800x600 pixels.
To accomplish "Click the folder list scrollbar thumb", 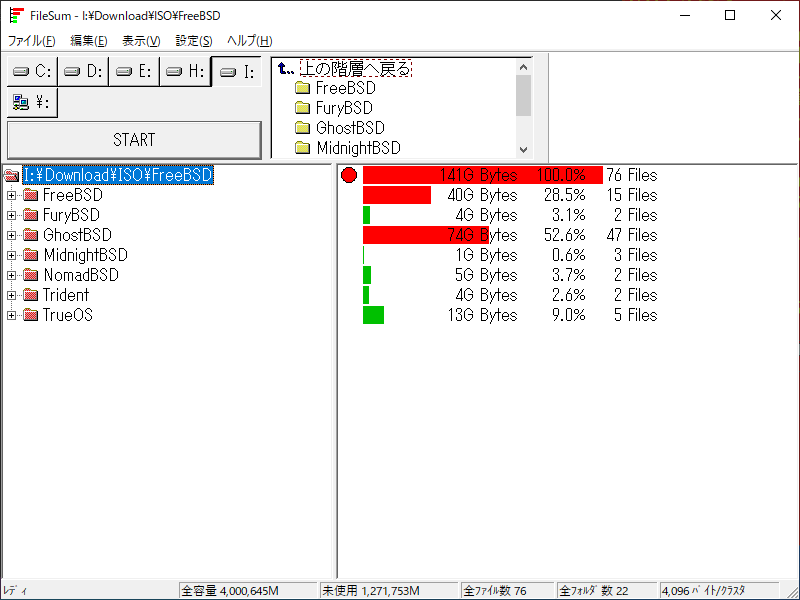I will [523, 96].
